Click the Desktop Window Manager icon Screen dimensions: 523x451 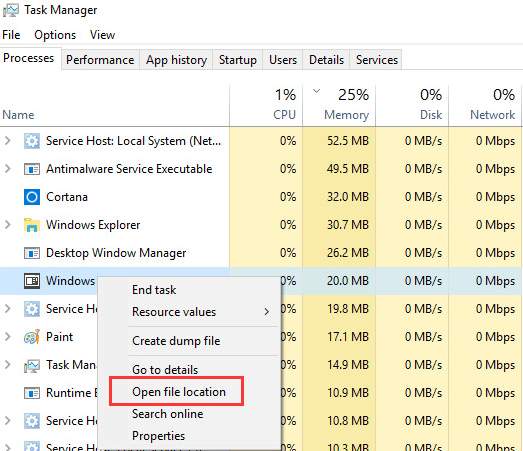[x=32, y=253]
